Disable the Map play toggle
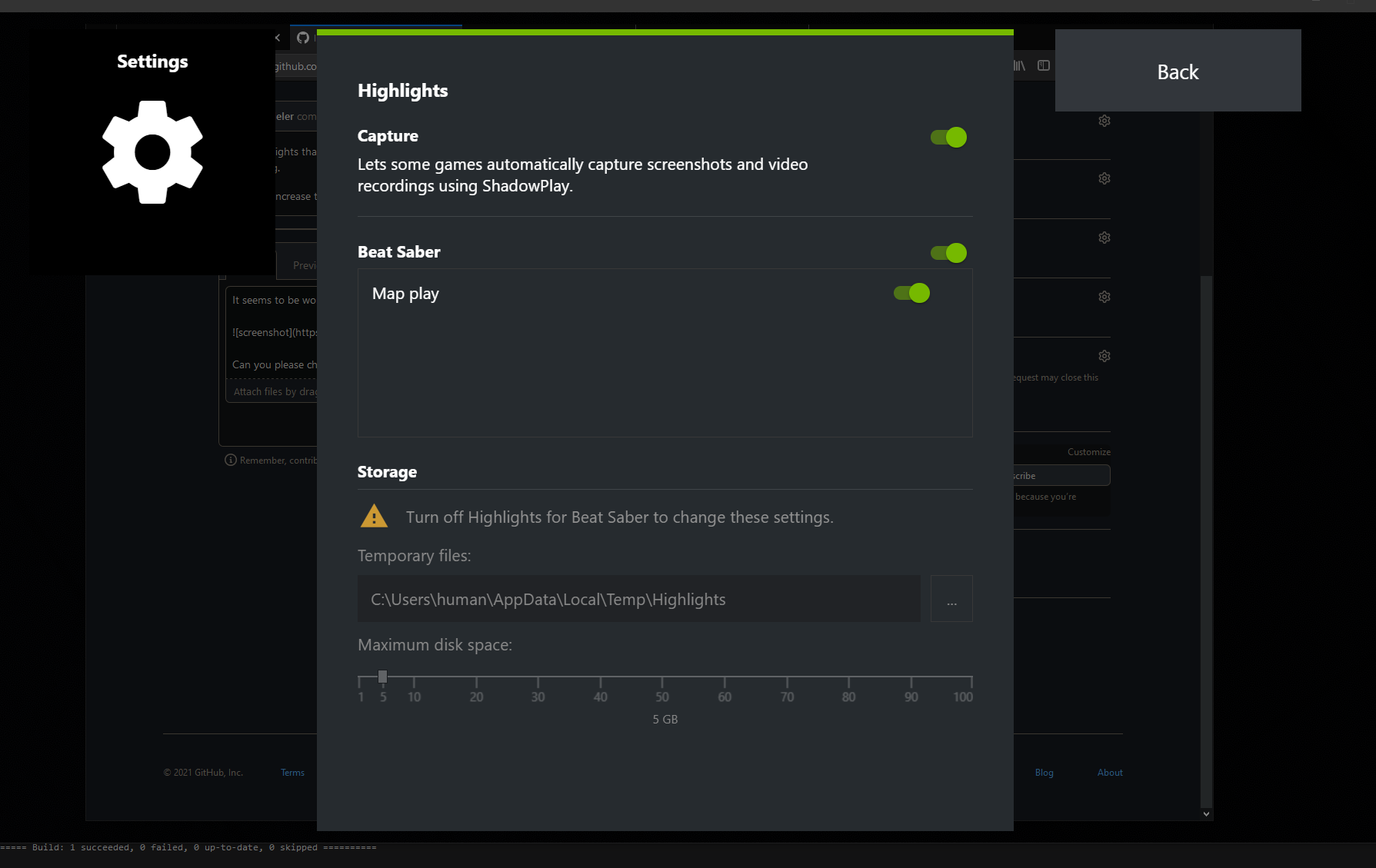Image resolution: width=1376 pixels, height=868 pixels. pyautogui.click(x=911, y=293)
